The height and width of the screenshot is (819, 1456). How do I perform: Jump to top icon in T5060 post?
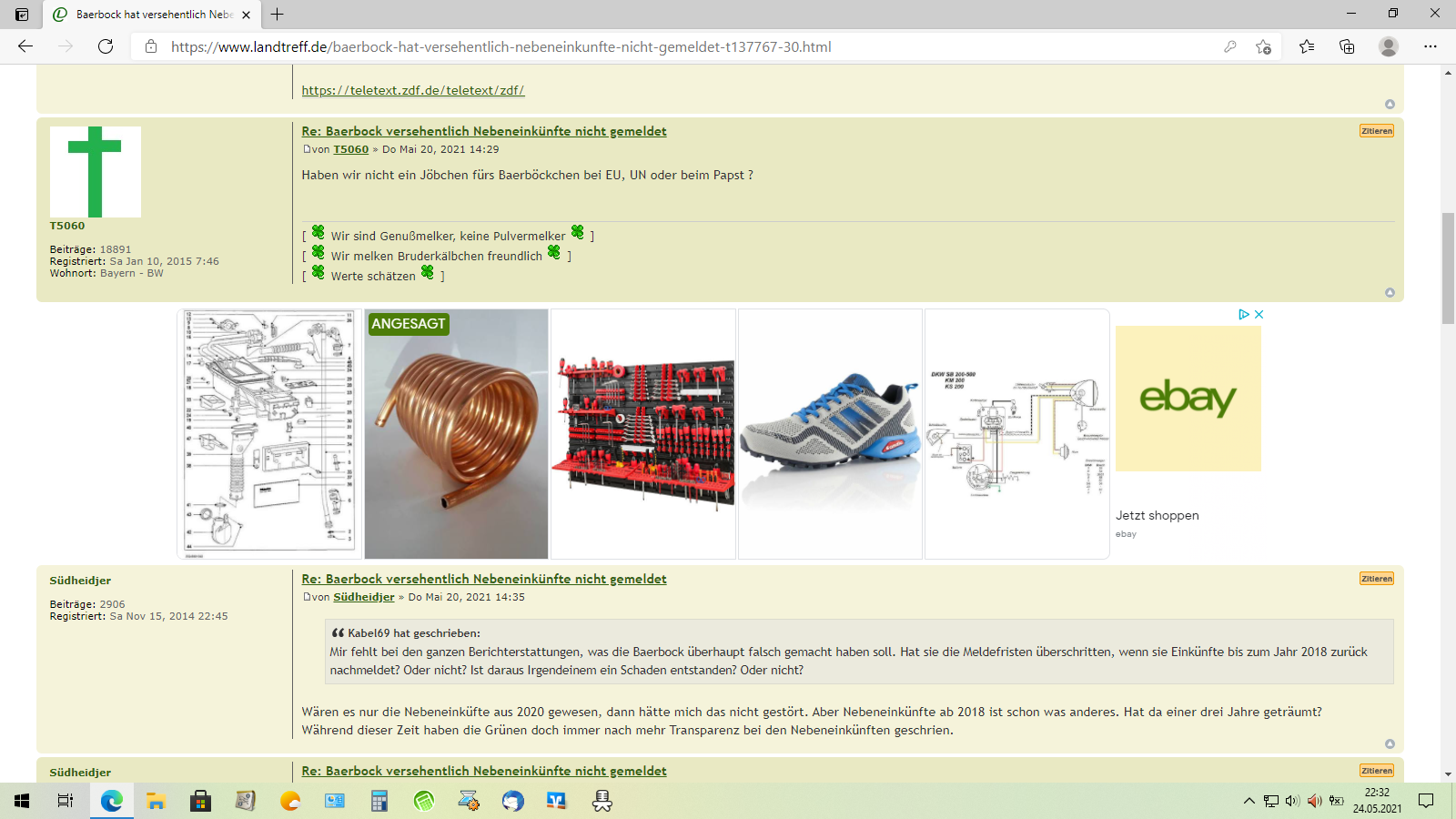(1390, 292)
